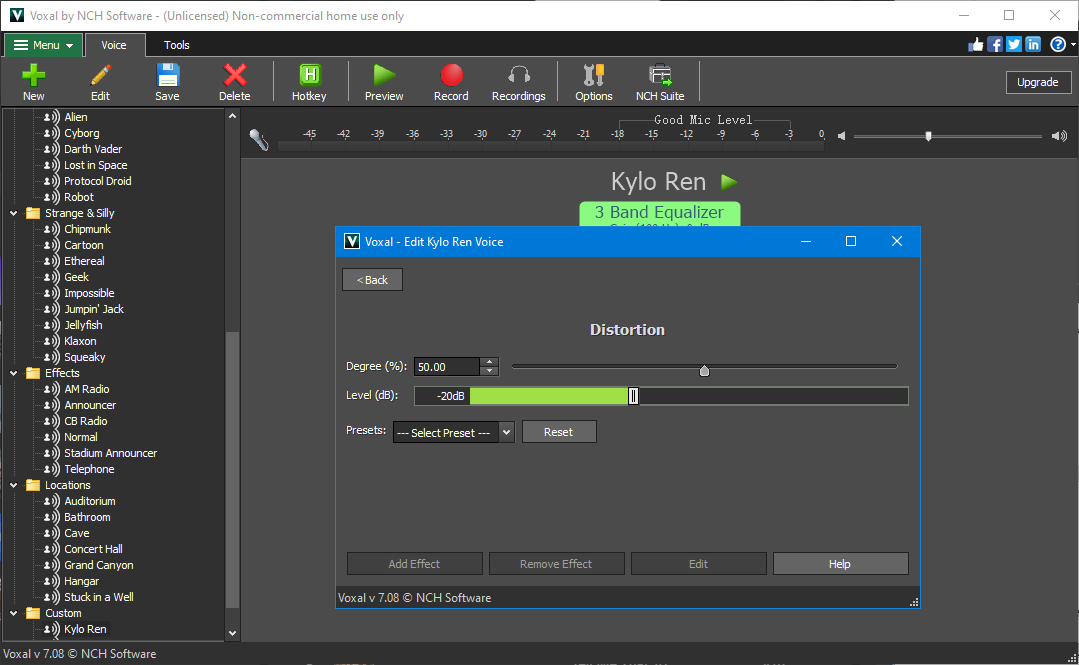Click the loud speaker volume icon
This screenshot has height=665, width=1079.
tap(1059, 136)
